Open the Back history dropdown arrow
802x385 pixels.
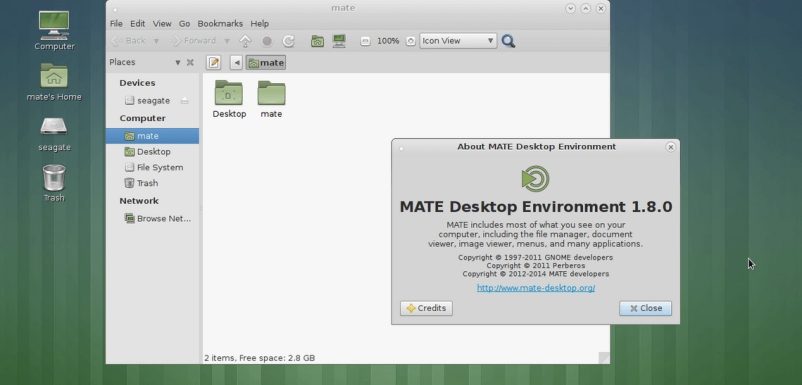157,41
